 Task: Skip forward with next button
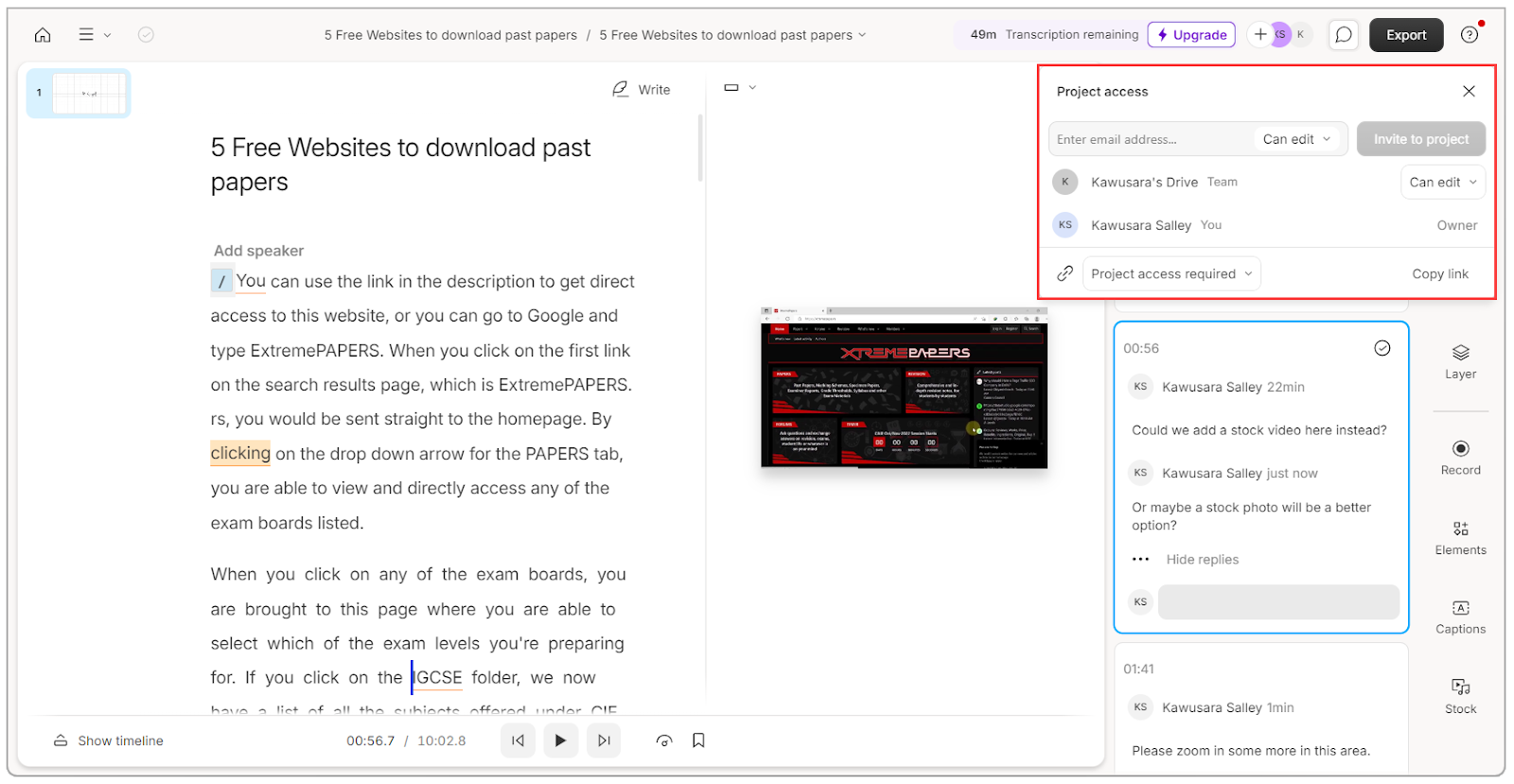(x=604, y=740)
